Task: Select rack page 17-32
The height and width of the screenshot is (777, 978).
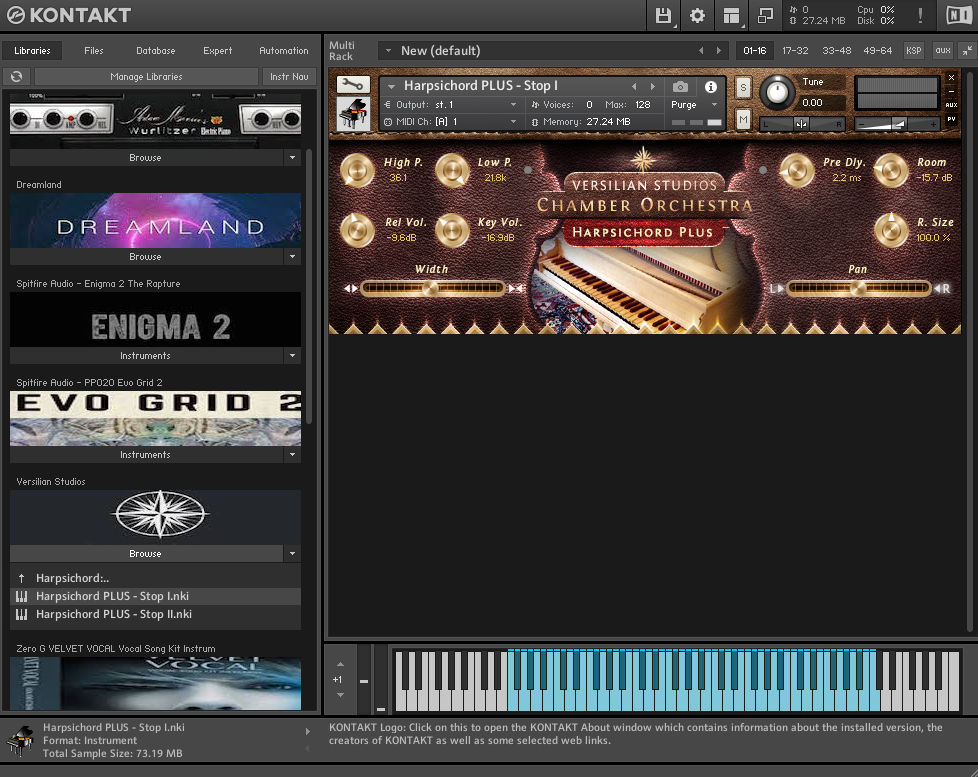Action: [795, 51]
